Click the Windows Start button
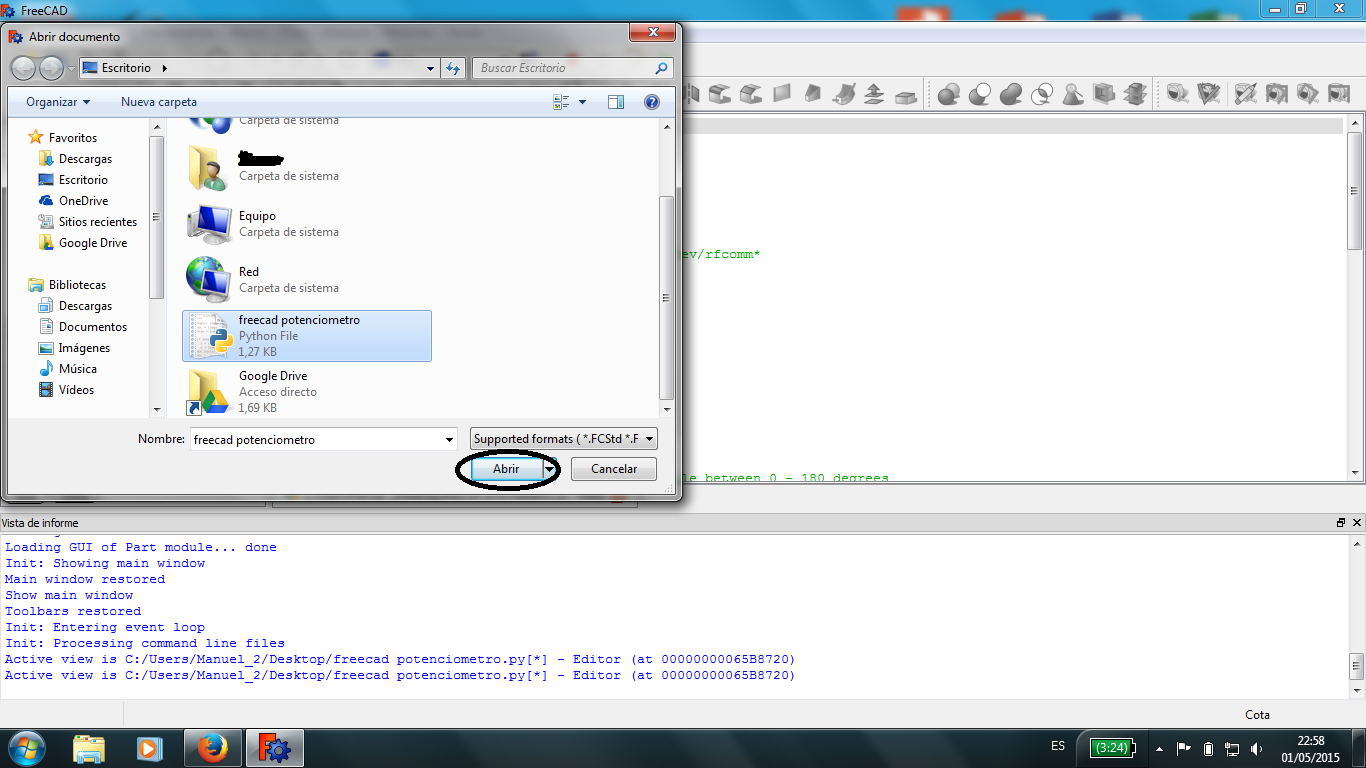The width and height of the screenshot is (1366, 768). coord(27,748)
